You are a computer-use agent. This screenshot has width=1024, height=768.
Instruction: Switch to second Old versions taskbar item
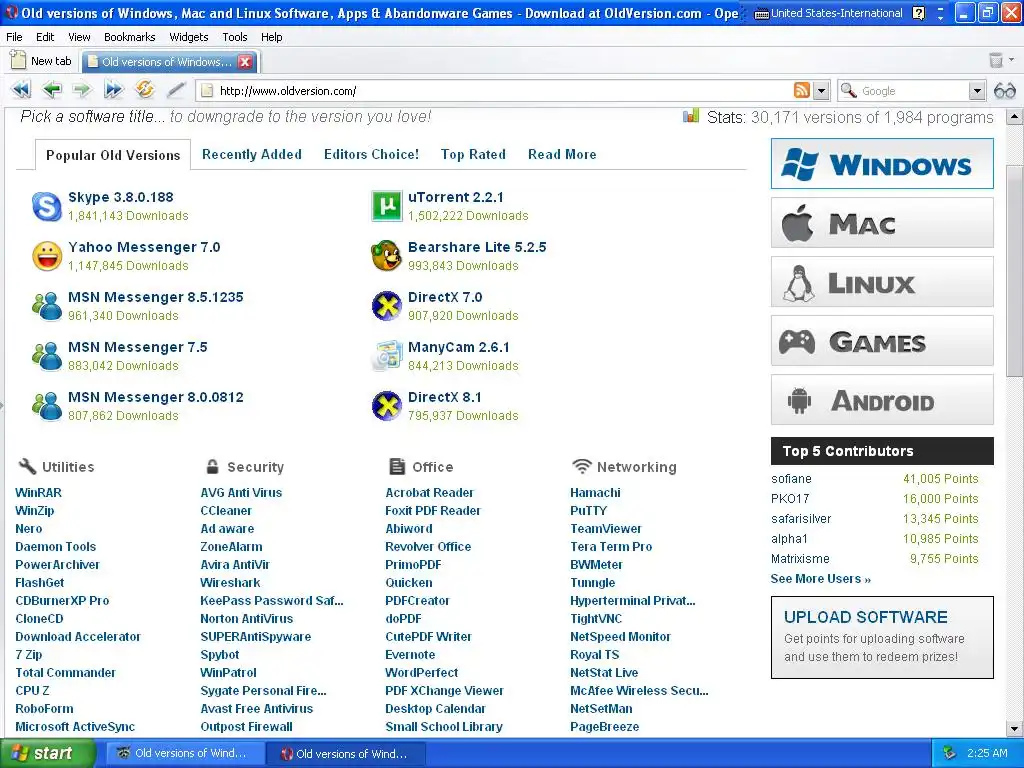click(x=346, y=754)
